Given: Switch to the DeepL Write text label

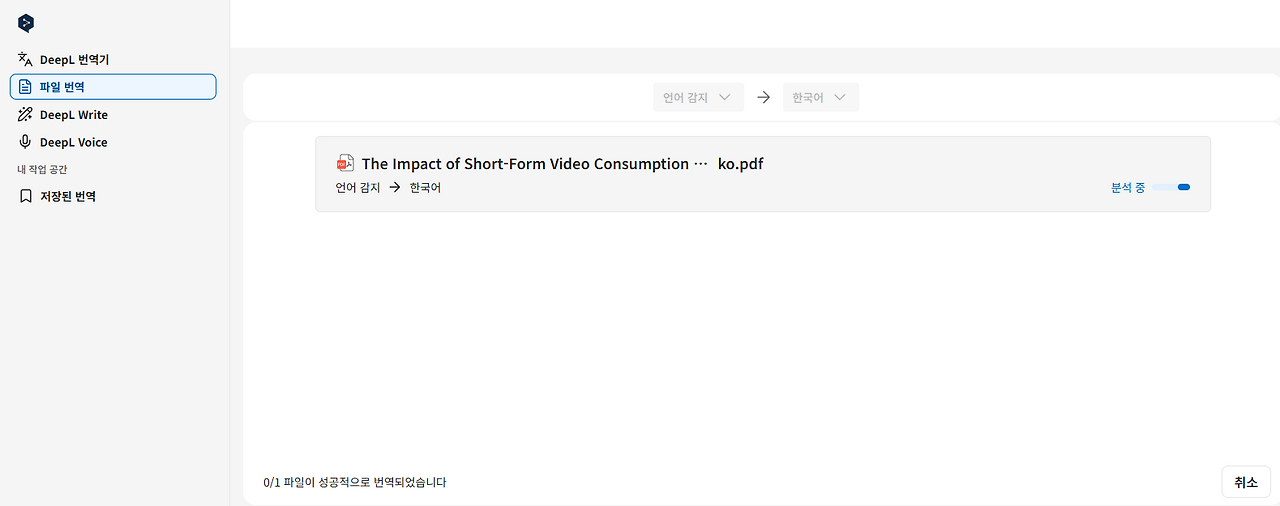Looking at the screenshot, I should pyautogui.click(x=74, y=115).
